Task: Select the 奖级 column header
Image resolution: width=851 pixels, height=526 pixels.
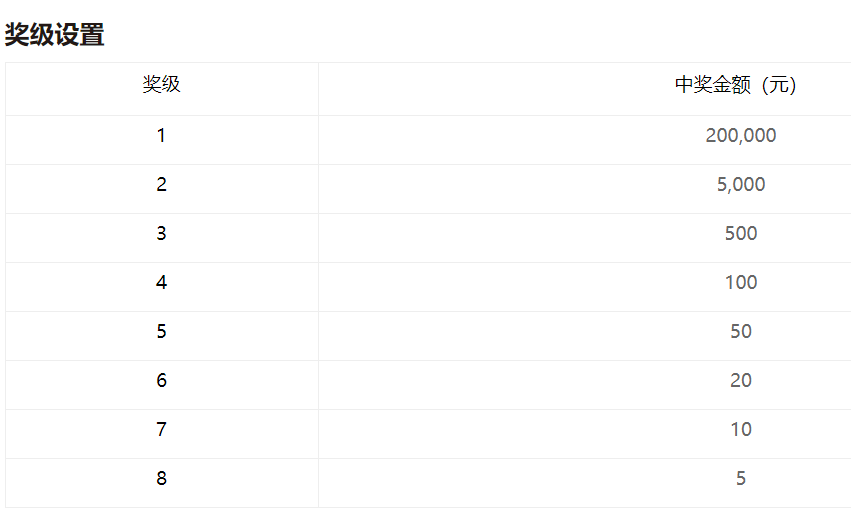Action: (x=161, y=85)
